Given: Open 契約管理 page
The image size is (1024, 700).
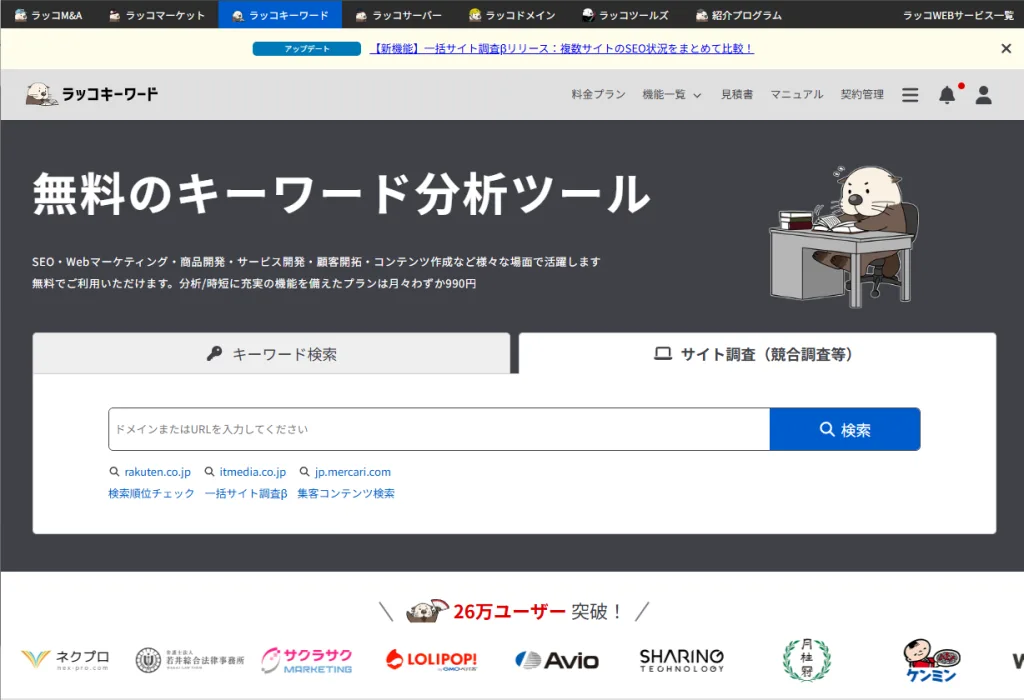Looking at the screenshot, I should coord(862,94).
